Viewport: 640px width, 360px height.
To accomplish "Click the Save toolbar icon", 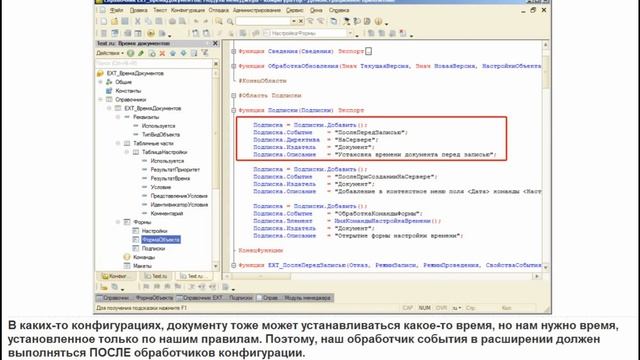I will 124,21.
